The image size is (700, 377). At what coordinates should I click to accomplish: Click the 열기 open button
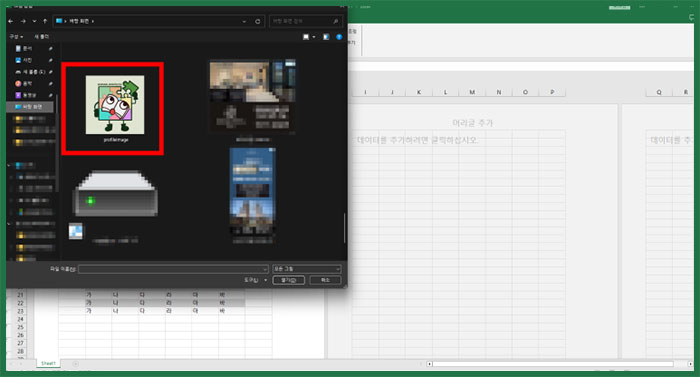288,280
